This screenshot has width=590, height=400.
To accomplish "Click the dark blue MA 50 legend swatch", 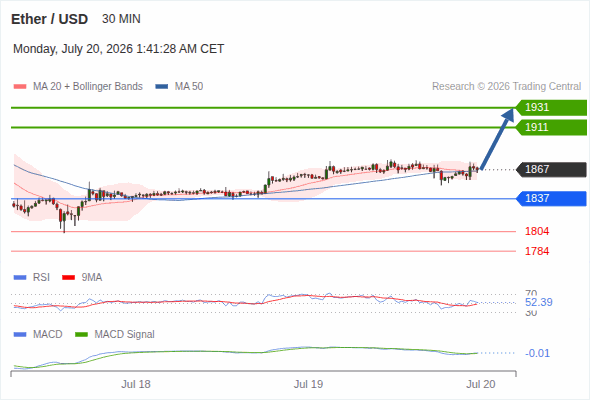I will [162, 87].
